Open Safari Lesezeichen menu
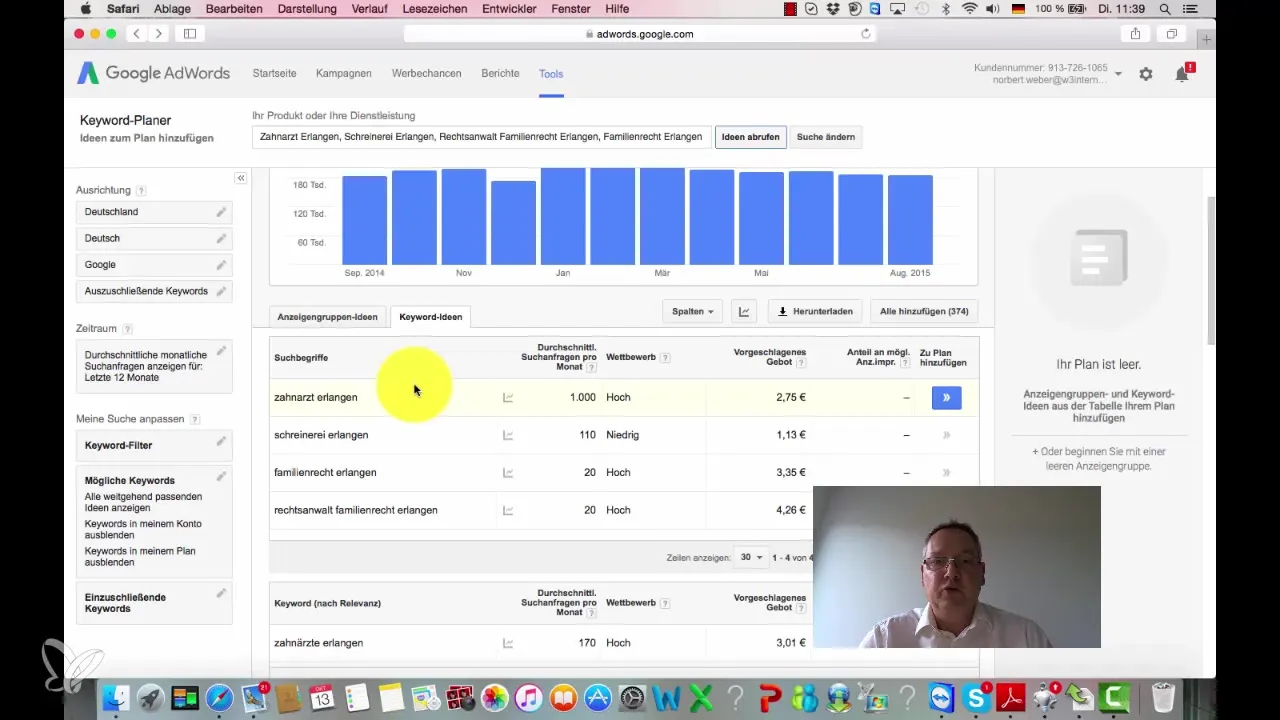Screen dimensions: 1280x720 tap(436, 9)
